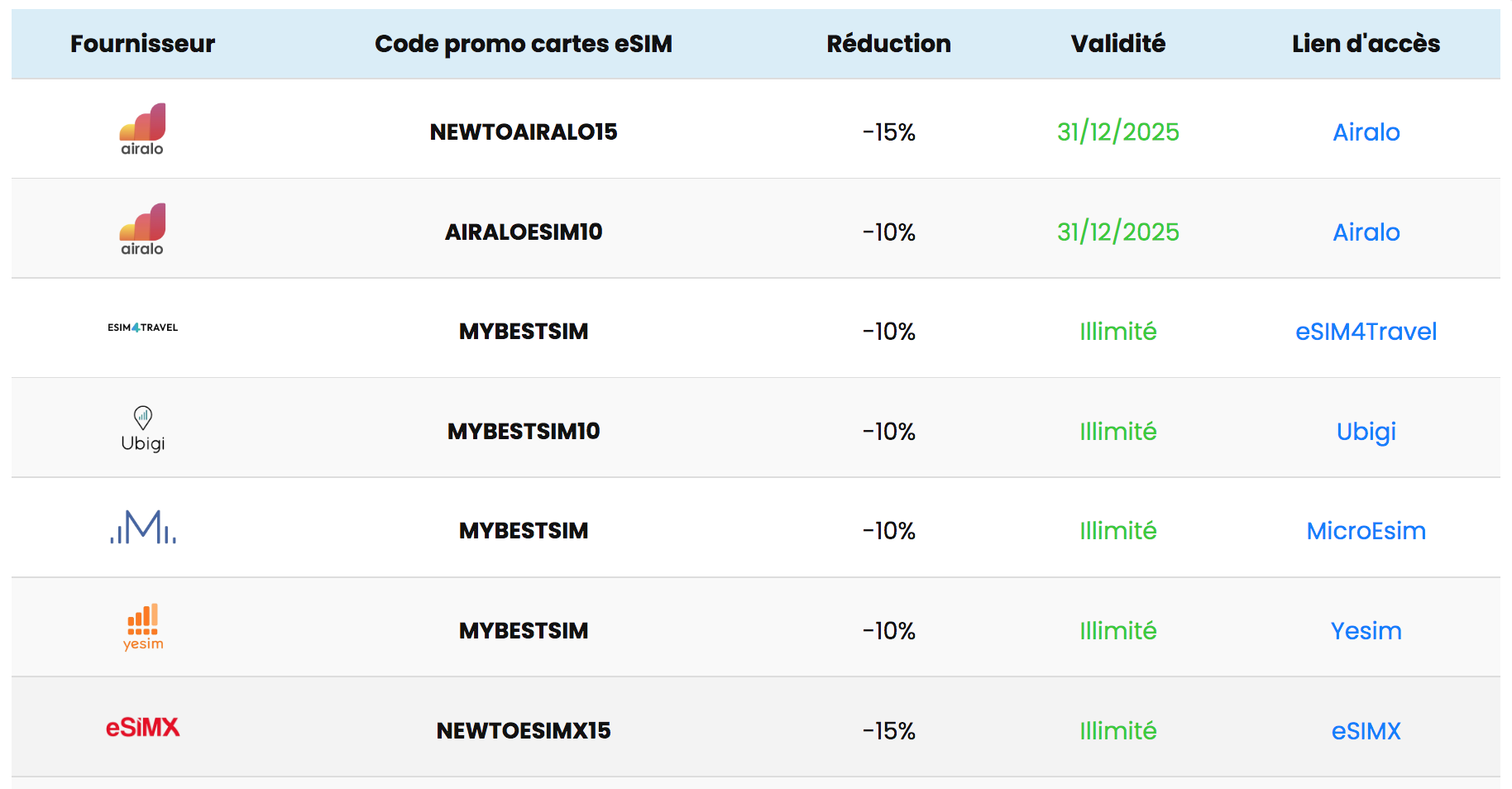Open the Airalo link for the NEWTOAIRALO15 code

click(x=1366, y=132)
